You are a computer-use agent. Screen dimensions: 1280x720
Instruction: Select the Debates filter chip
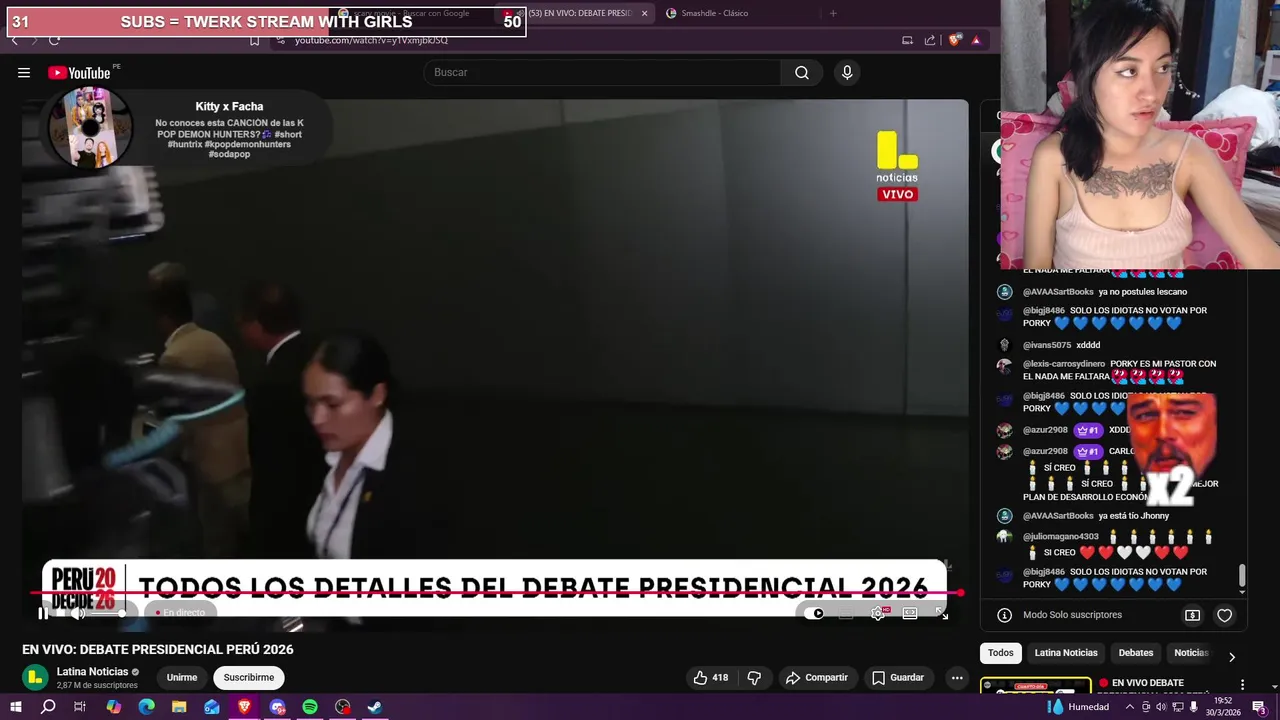[1136, 653]
